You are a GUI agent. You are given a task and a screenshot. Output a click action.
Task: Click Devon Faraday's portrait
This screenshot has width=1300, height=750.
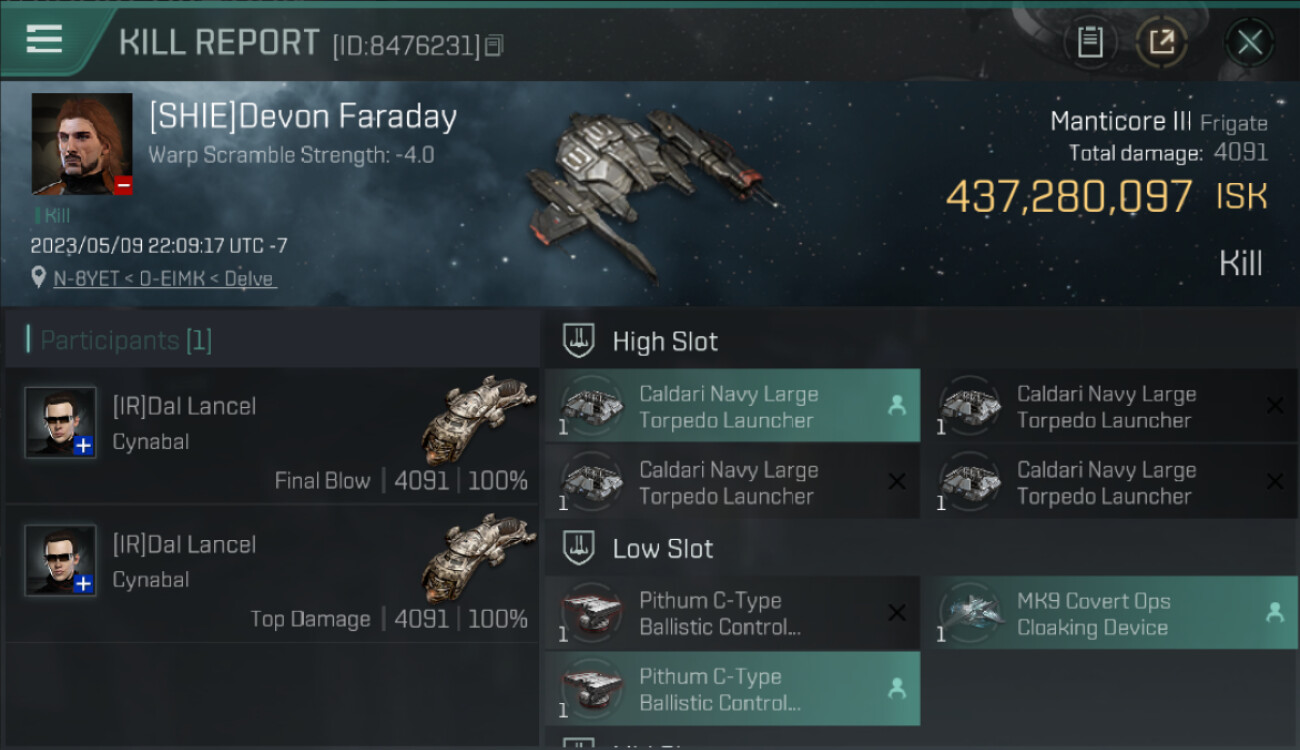click(82, 143)
